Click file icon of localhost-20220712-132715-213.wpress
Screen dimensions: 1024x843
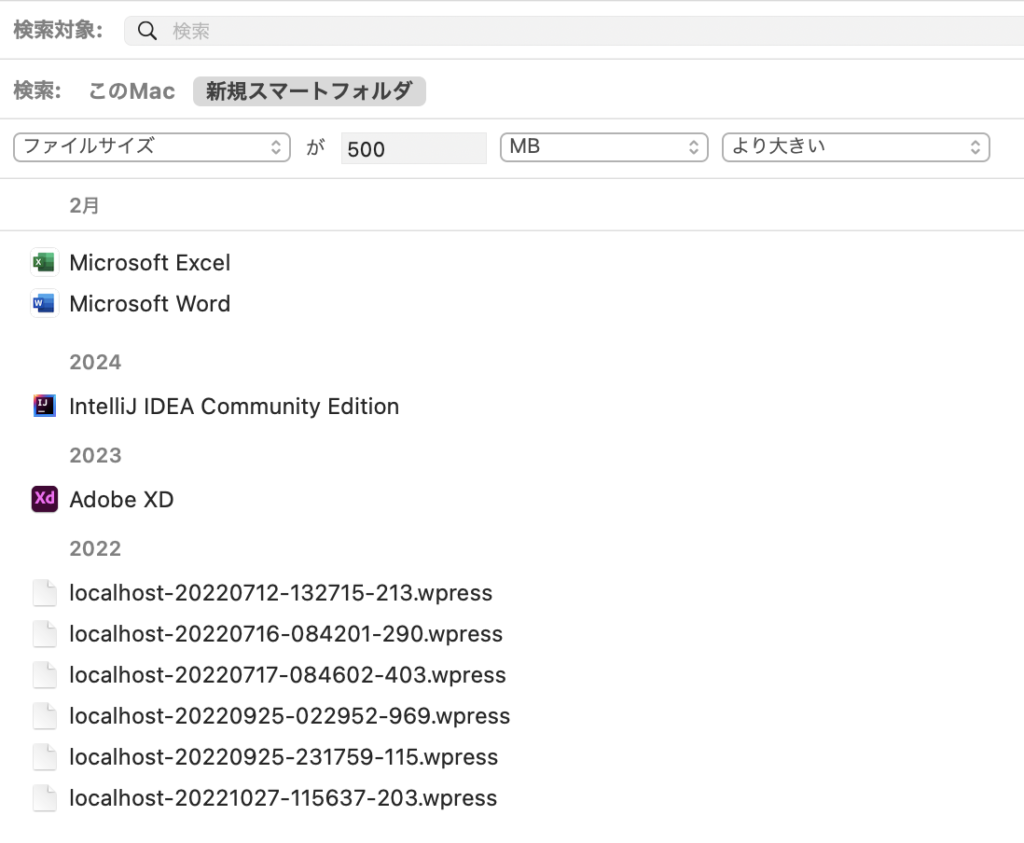(x=44, y=593)
